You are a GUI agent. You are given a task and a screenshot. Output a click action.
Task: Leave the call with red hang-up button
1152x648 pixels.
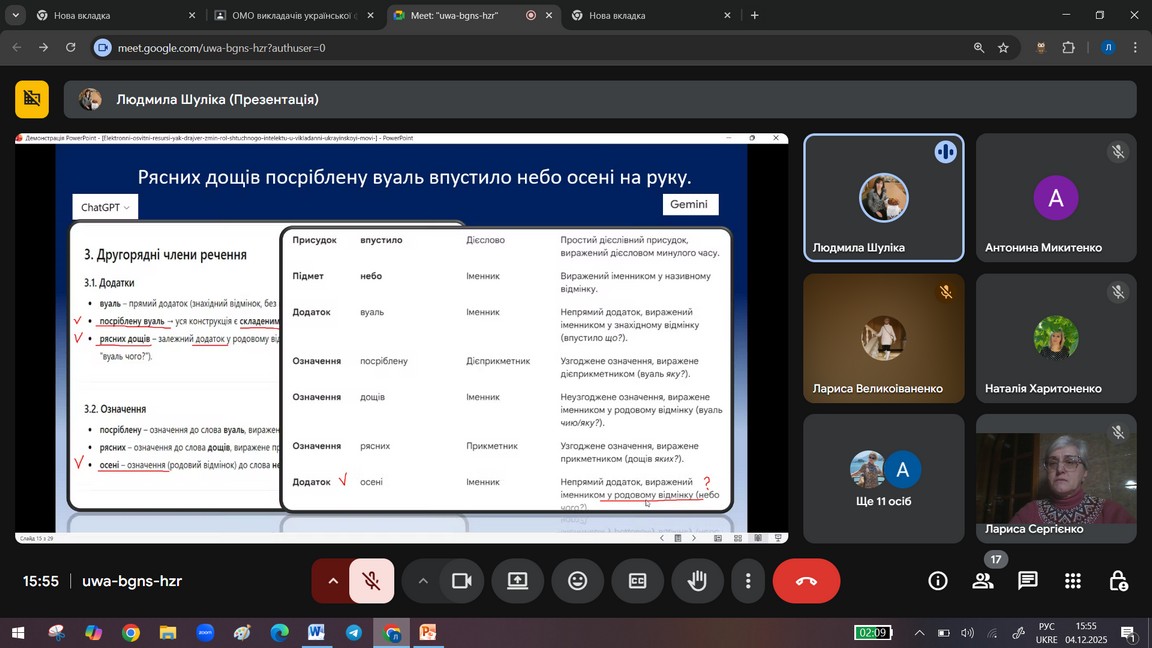[806, 581]
